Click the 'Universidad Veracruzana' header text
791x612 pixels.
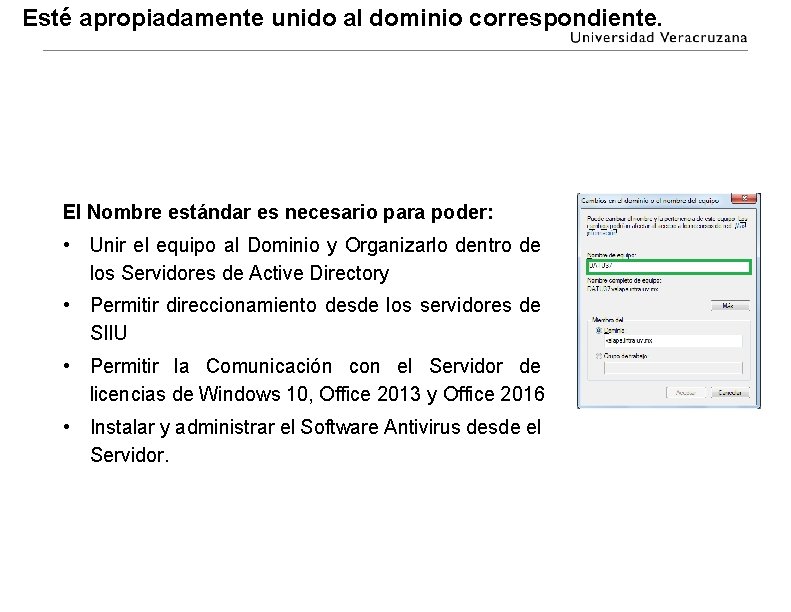(x=658, y=38)
